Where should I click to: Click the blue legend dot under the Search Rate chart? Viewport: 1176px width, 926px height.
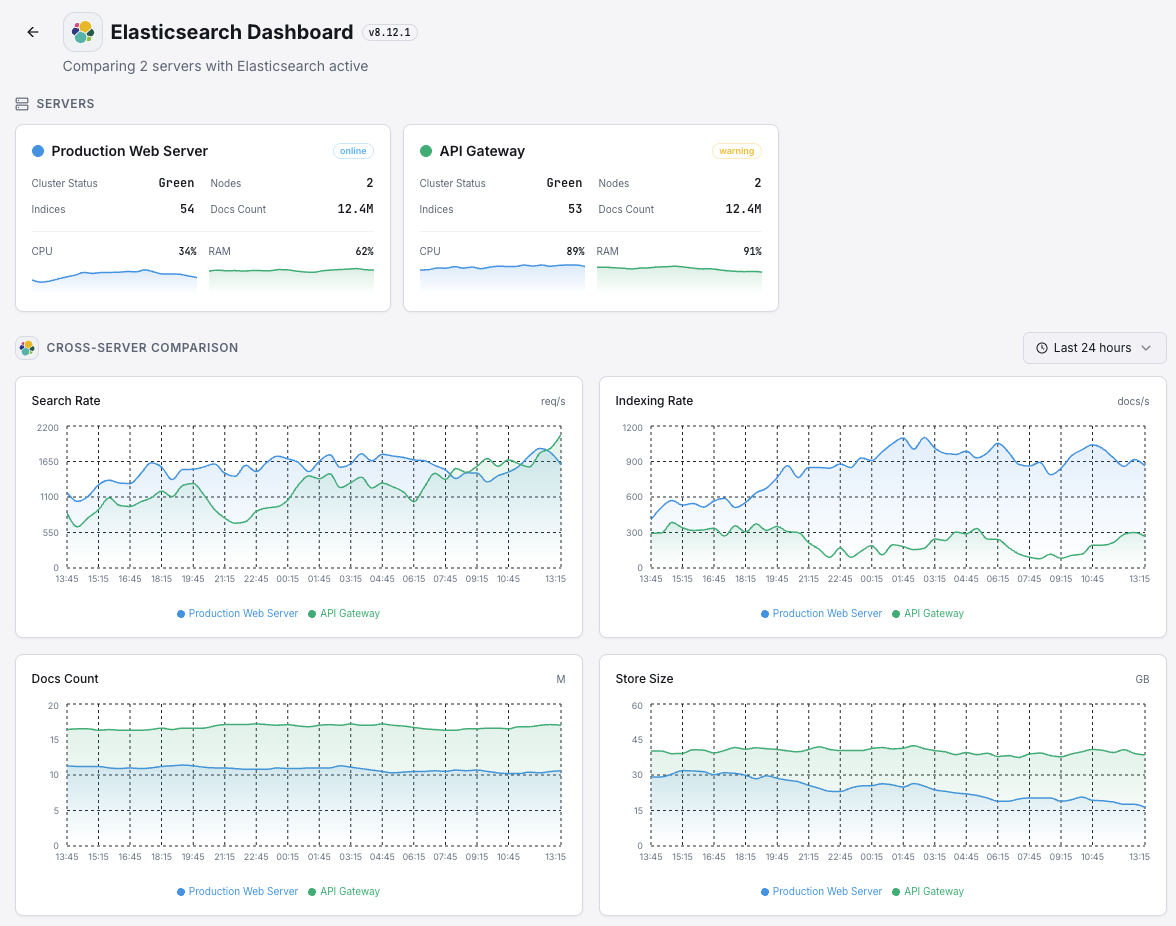point(180,613)
